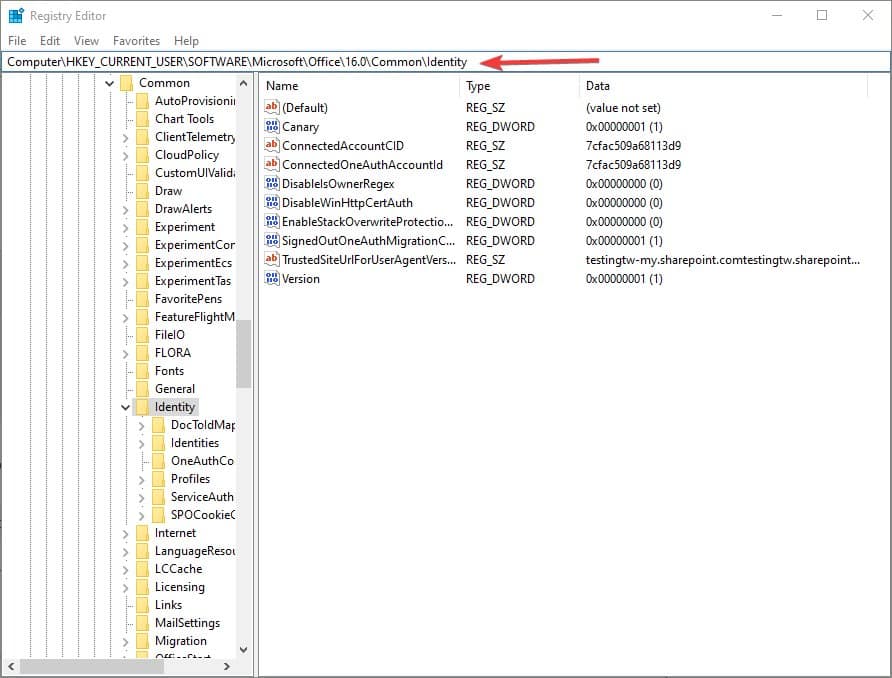Screen dimensions: 892x678
Task: Click tree pane scroll down arrow
Action: 243,650
